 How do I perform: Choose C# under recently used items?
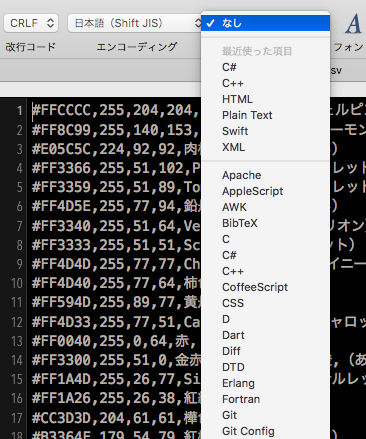point(265,67)
